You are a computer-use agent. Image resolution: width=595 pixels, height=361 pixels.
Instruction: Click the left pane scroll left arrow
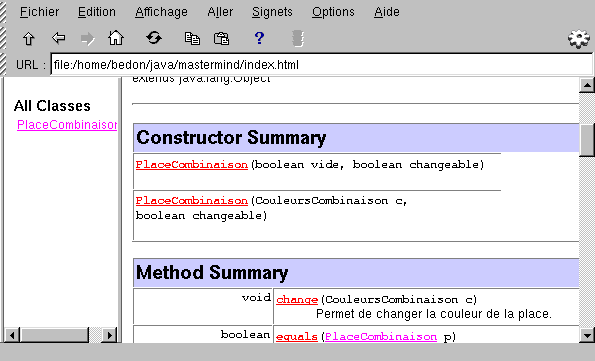click(x=12, y=335)
